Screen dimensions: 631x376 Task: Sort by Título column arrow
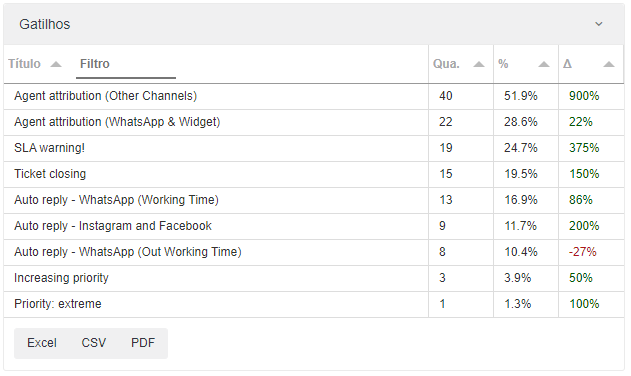pyautogui.click(x=56, y=64)
